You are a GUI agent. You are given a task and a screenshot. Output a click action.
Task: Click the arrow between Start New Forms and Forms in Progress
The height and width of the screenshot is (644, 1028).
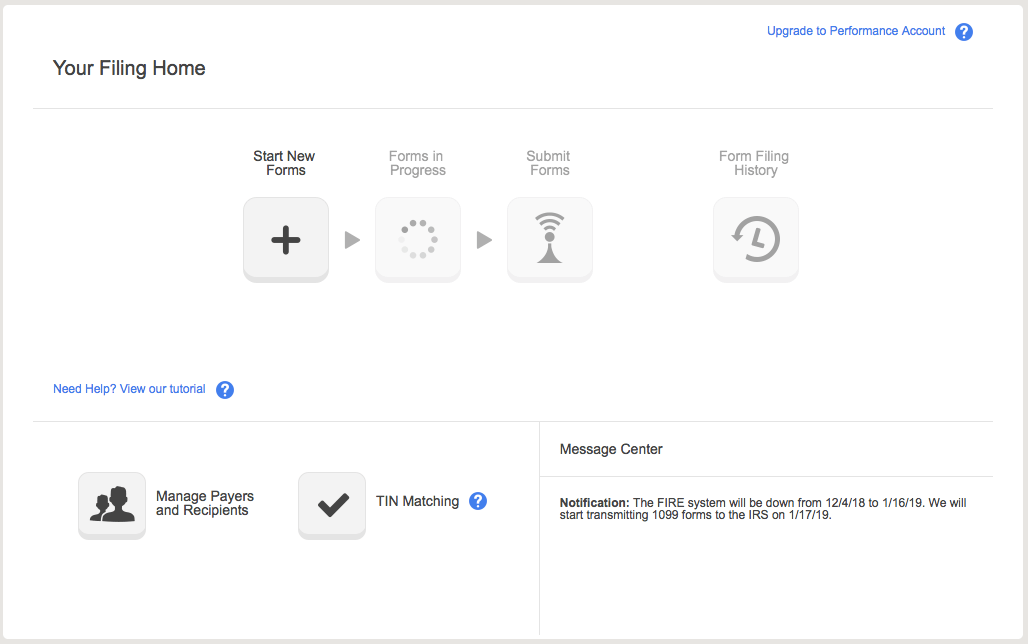click(x=352, y=240)
